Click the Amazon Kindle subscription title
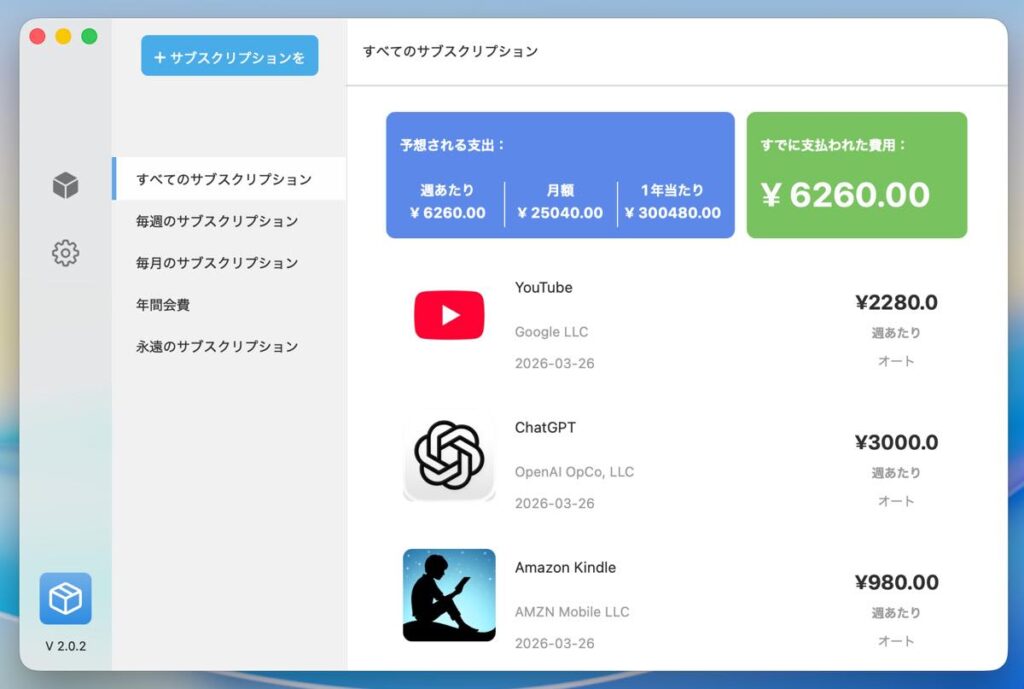Image resolution: width=1024 pixels, height=689 pixels. [x=565, y=568]
